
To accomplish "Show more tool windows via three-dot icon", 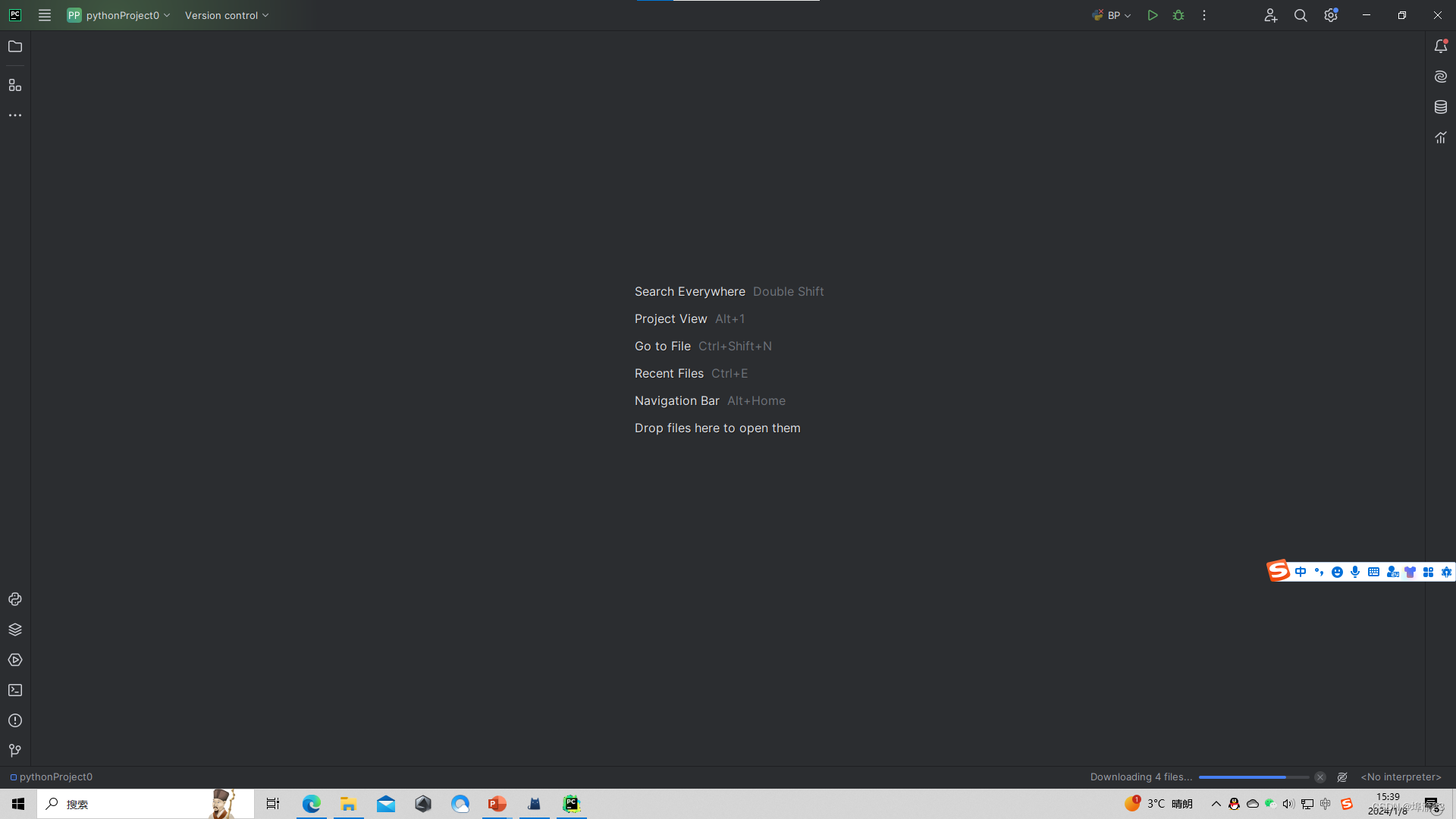I will point(15,115).
